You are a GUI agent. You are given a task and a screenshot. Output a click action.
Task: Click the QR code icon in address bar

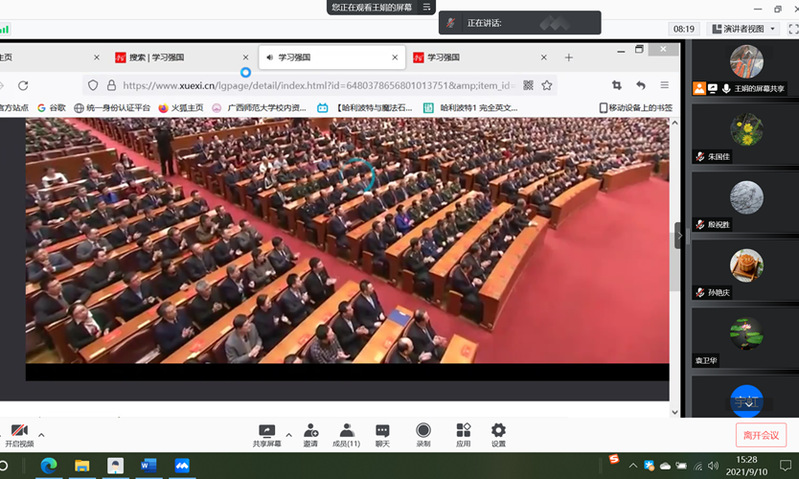click(528, 85)
